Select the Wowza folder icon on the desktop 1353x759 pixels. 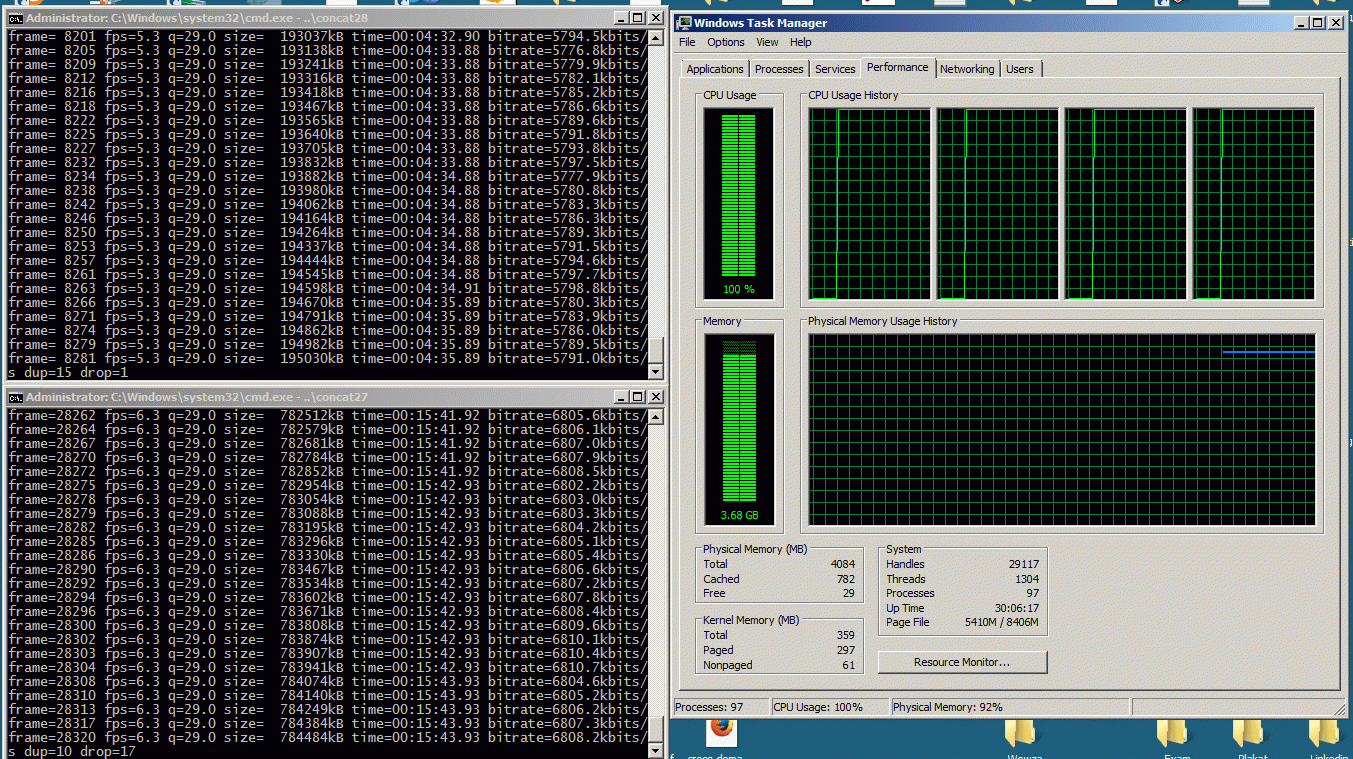click(x=1021, y=733)
